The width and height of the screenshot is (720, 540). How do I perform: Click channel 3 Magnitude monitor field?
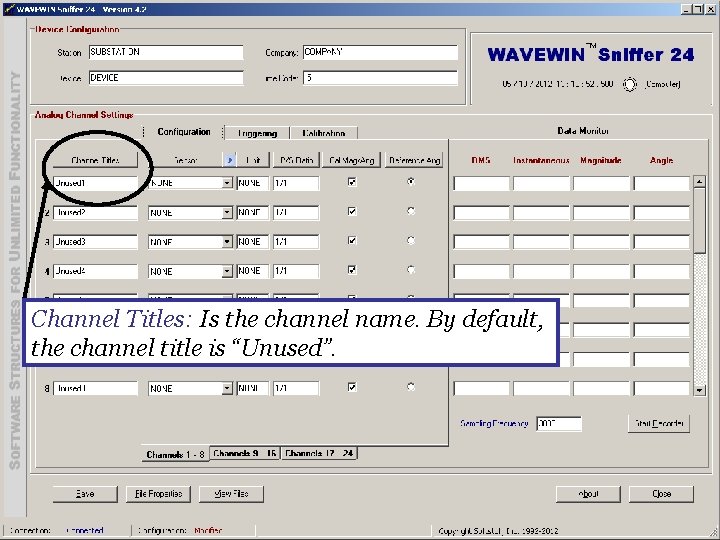point(602,242)
